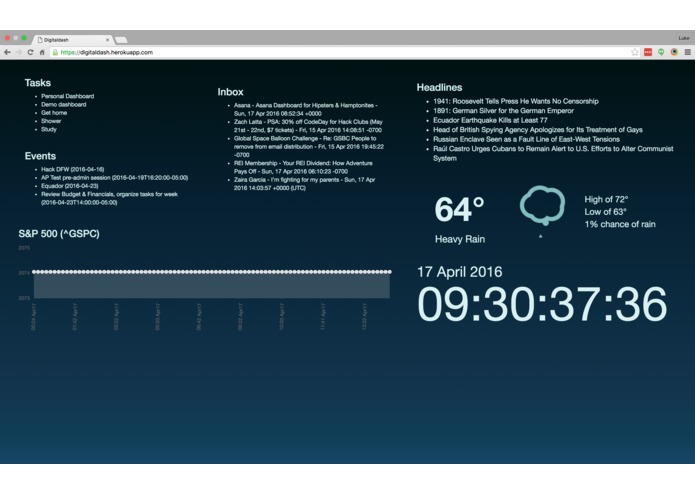This screenshot has height=494, width=695.
Task: Open the Ecuador Earthquake headline
Action: click(490, 120)
